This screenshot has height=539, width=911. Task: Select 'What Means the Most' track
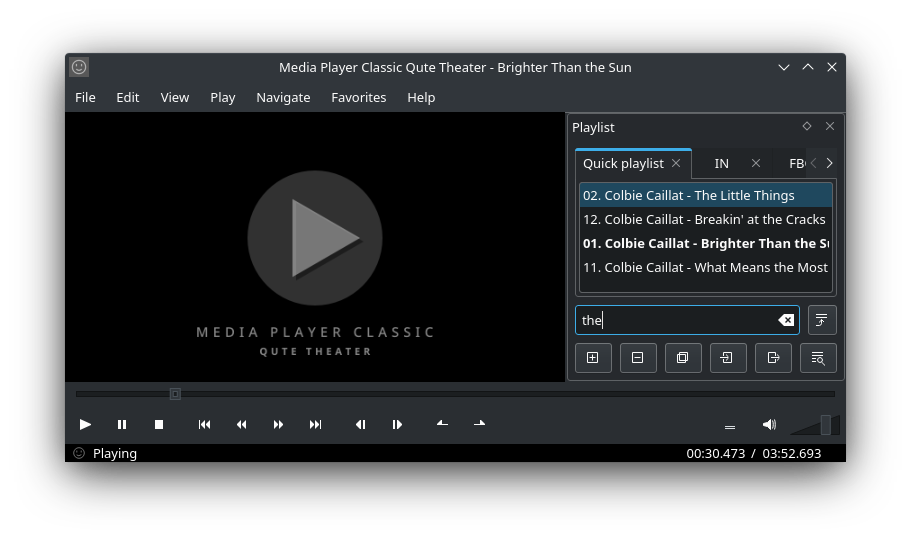[x=704, y=267]
